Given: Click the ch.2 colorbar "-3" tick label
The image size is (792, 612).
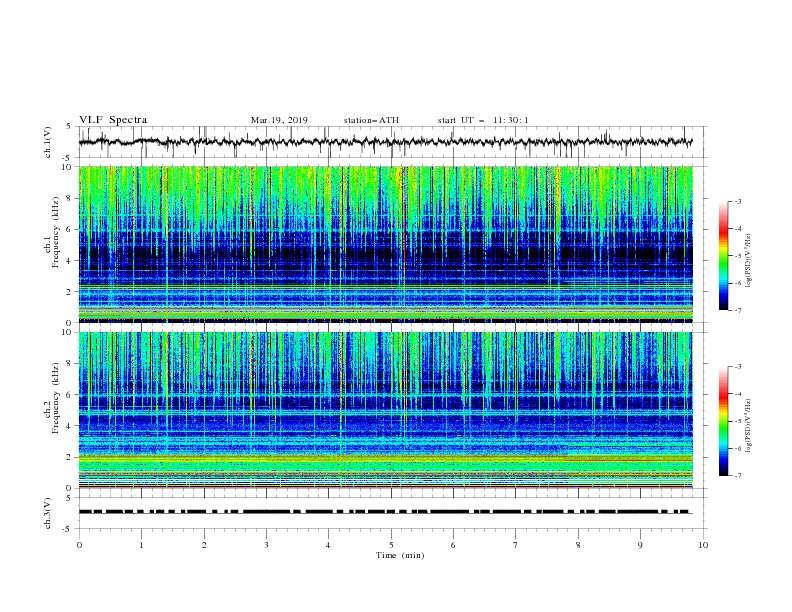Looking at the screenshot, I should [737, 367].
